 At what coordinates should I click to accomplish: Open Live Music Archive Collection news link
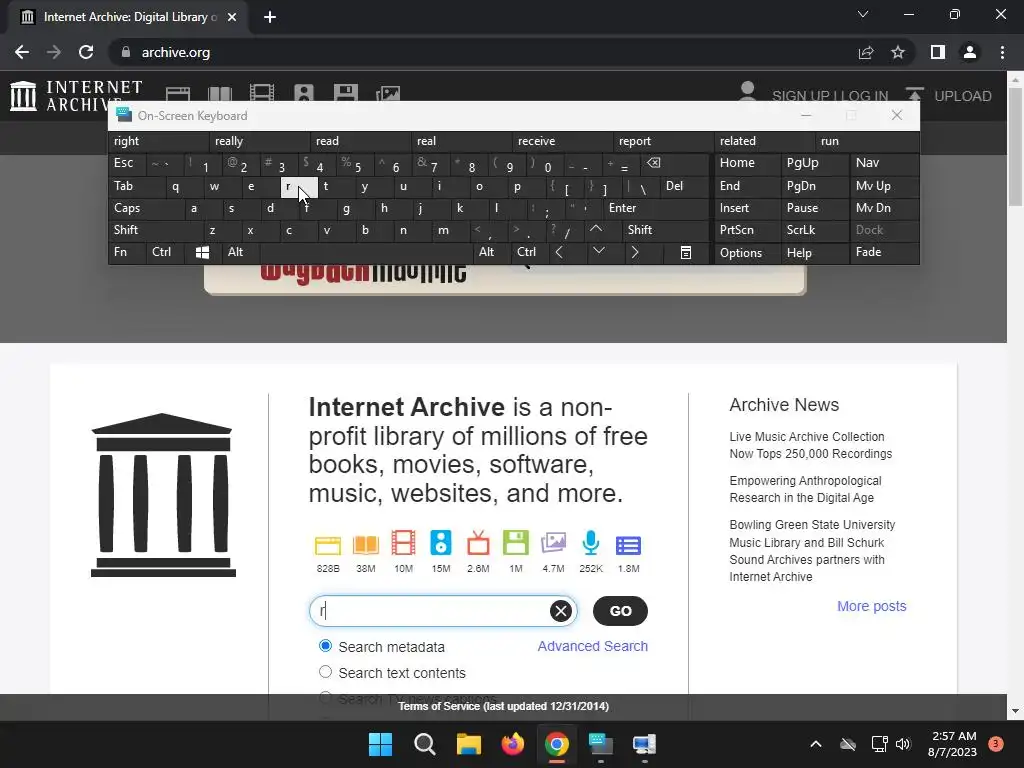810,445
